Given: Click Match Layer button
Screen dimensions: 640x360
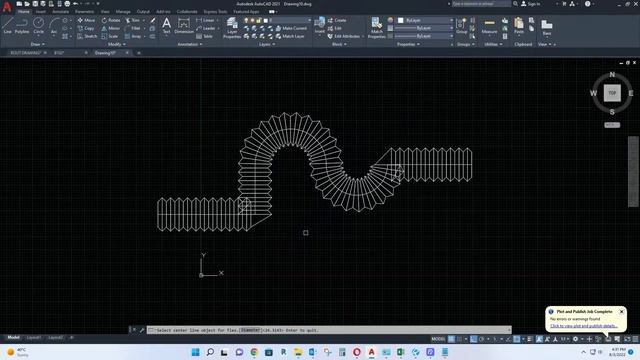Looking at the screenshot, I should [290, 36].
